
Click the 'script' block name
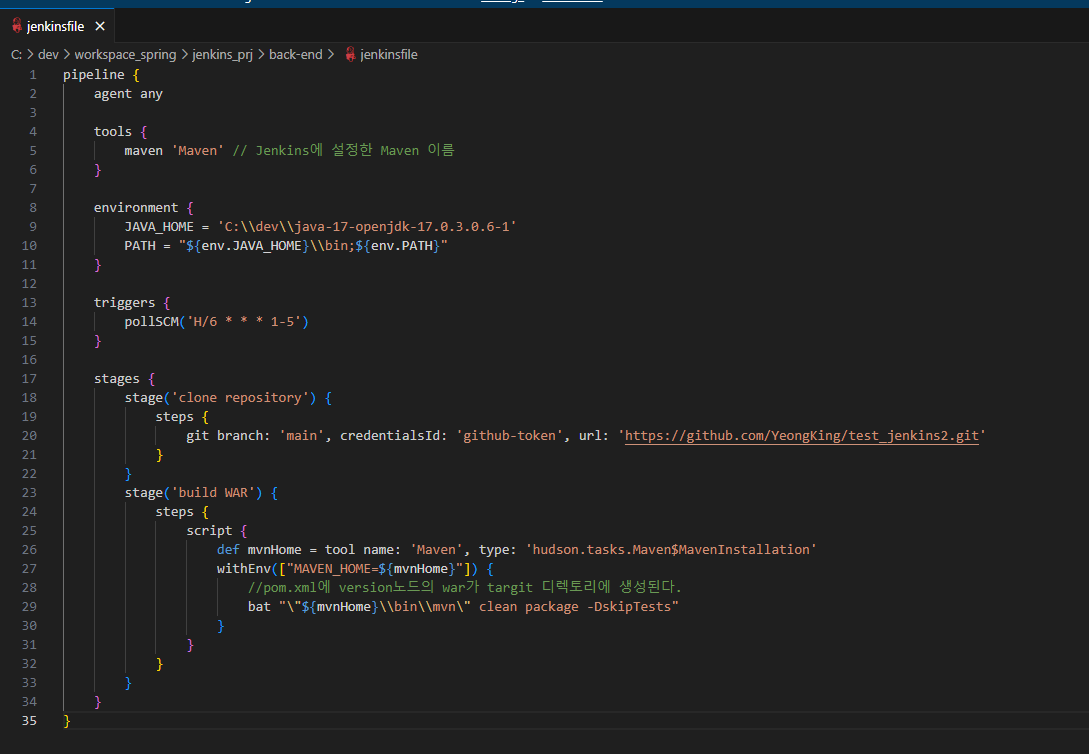[209, 530]
